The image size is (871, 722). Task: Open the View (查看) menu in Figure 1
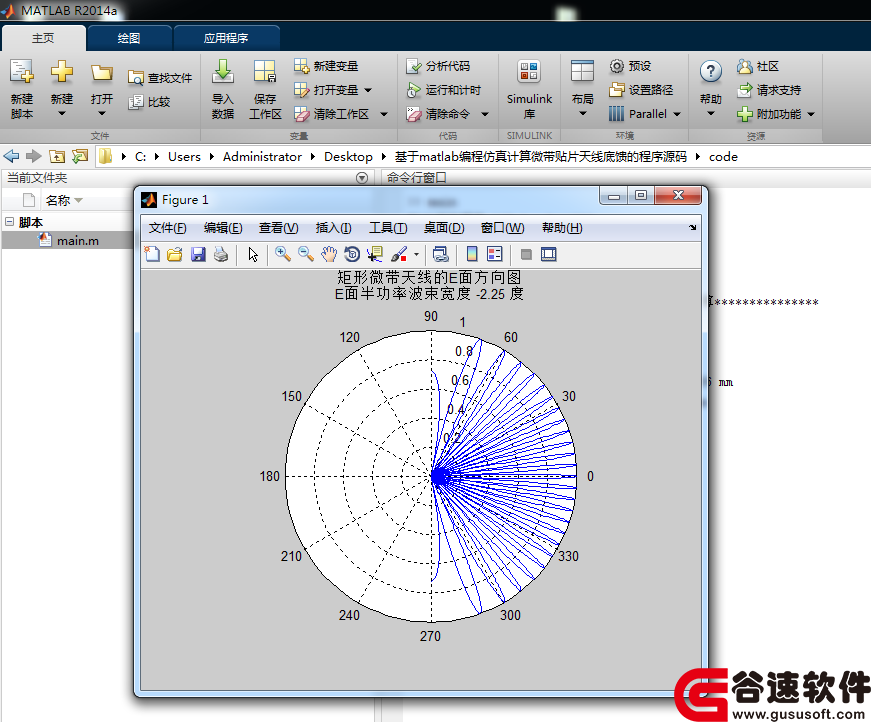coord(278,228)
